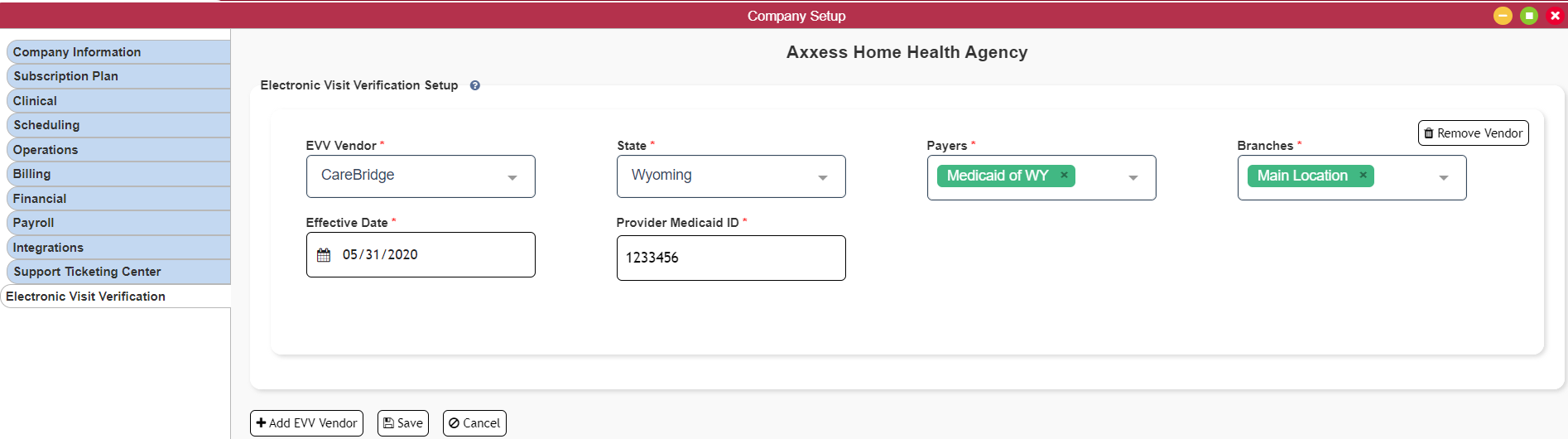Cancel the EVV setup changes
The width and height of the screenshot is (1568, 439).
point(474,423)
